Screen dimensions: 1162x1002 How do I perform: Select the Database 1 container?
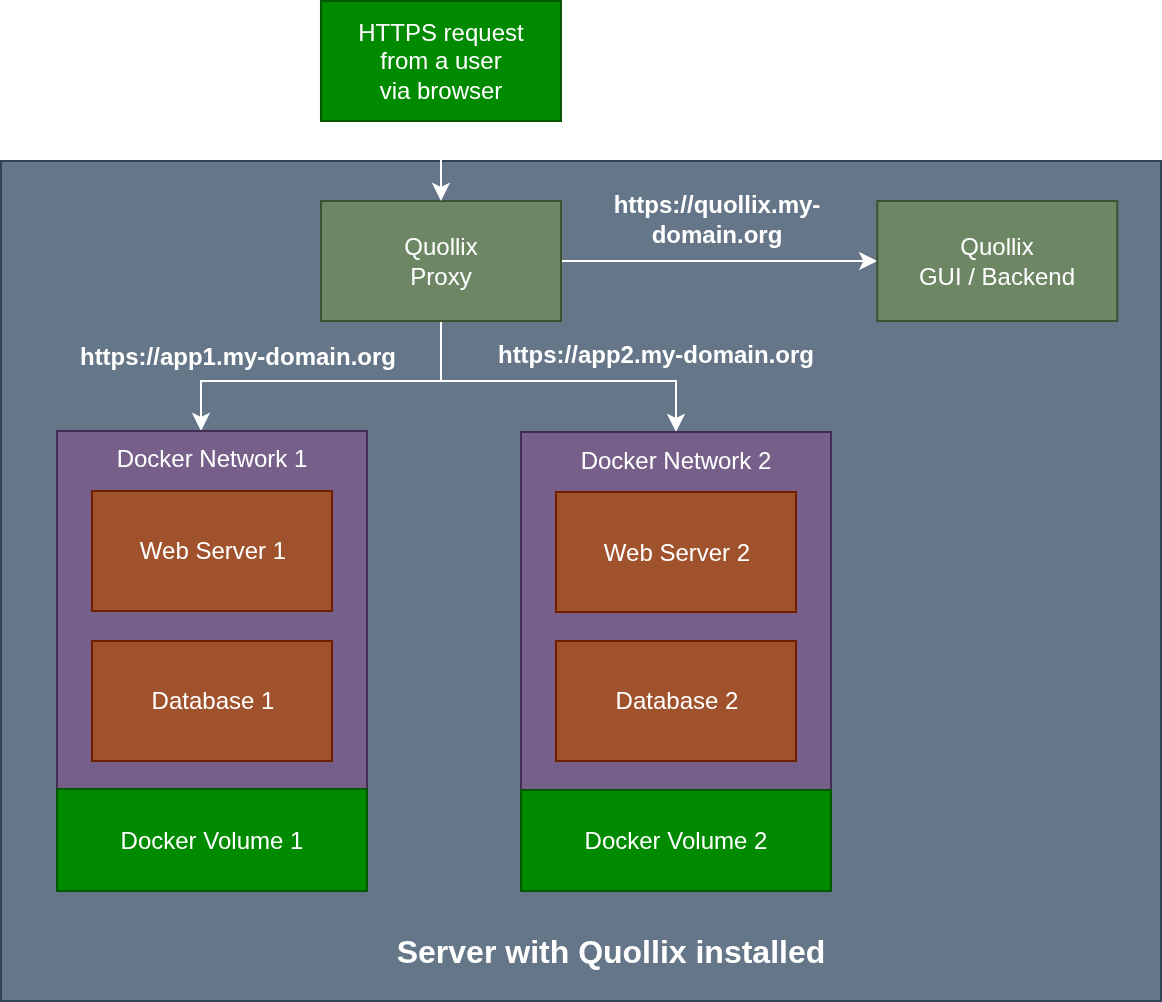pos(212,700)
